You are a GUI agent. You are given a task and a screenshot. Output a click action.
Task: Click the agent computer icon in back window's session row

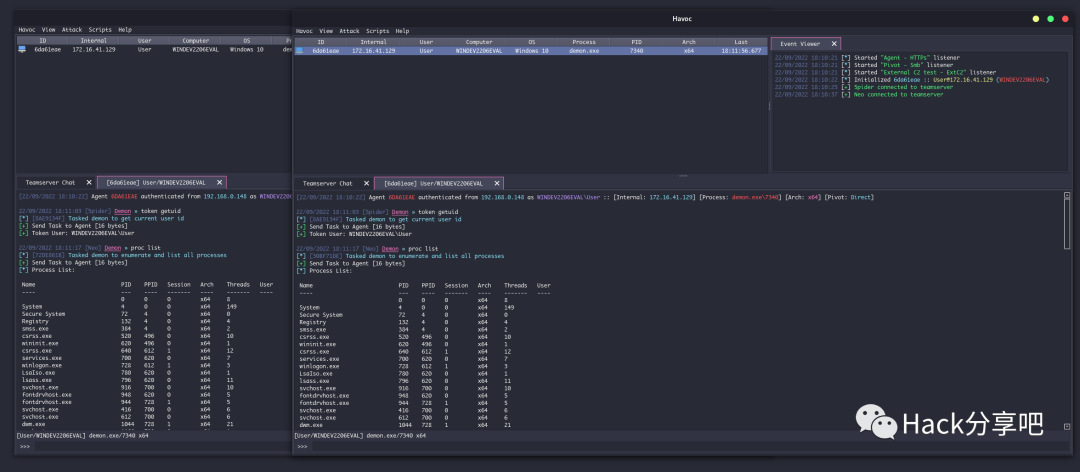click(22, 50)
